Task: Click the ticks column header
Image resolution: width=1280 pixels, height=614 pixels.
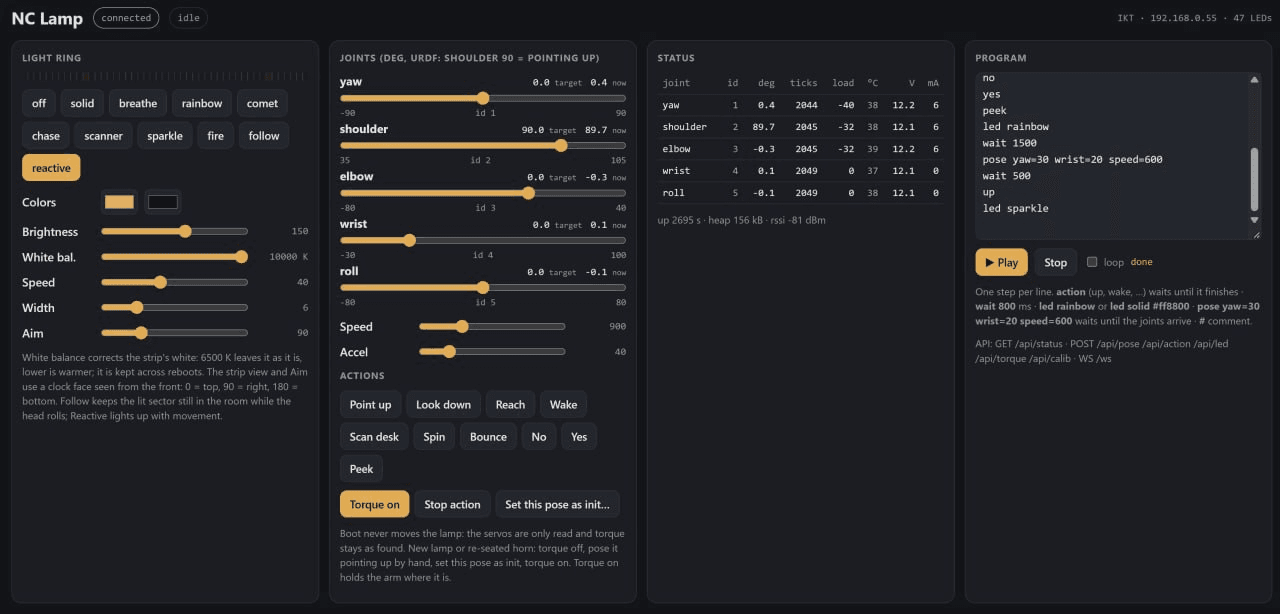Action: click(803, 83)
